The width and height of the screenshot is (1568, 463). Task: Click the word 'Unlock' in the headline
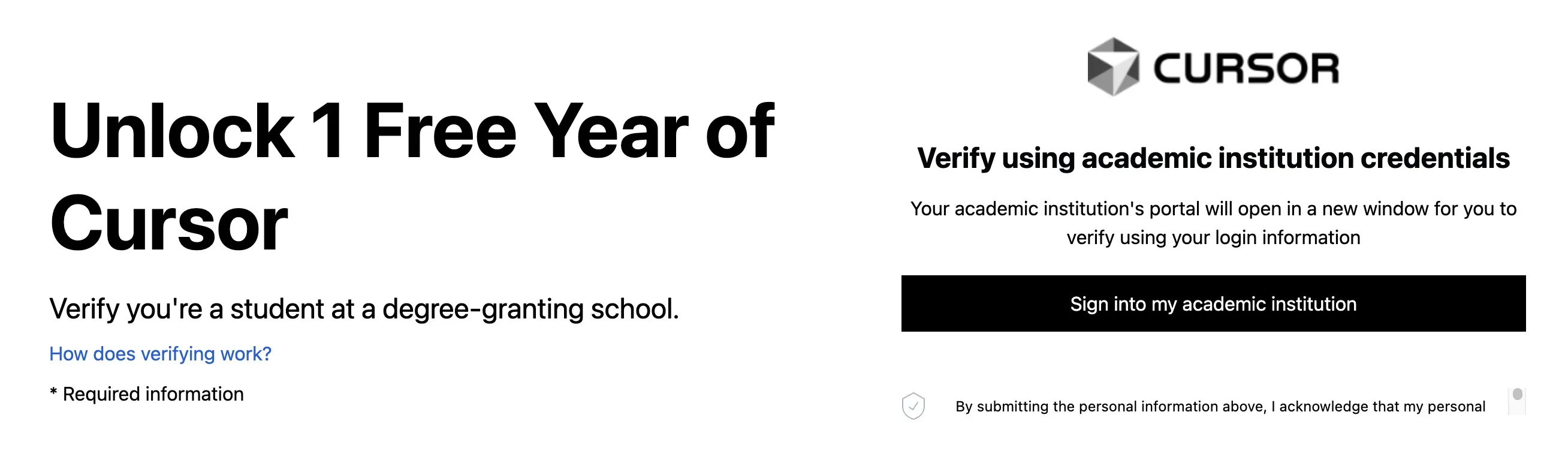pos(172,131)
